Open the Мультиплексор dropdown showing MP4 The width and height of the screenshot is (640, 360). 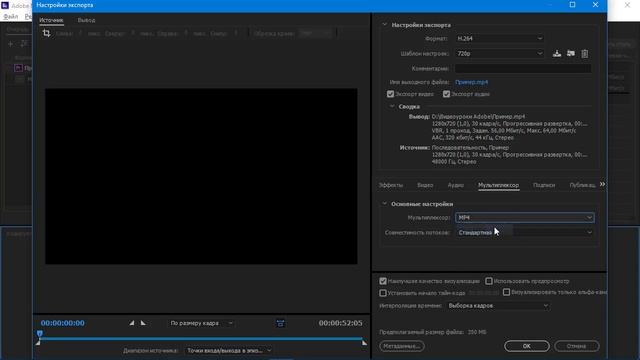(x=525, y=218)
